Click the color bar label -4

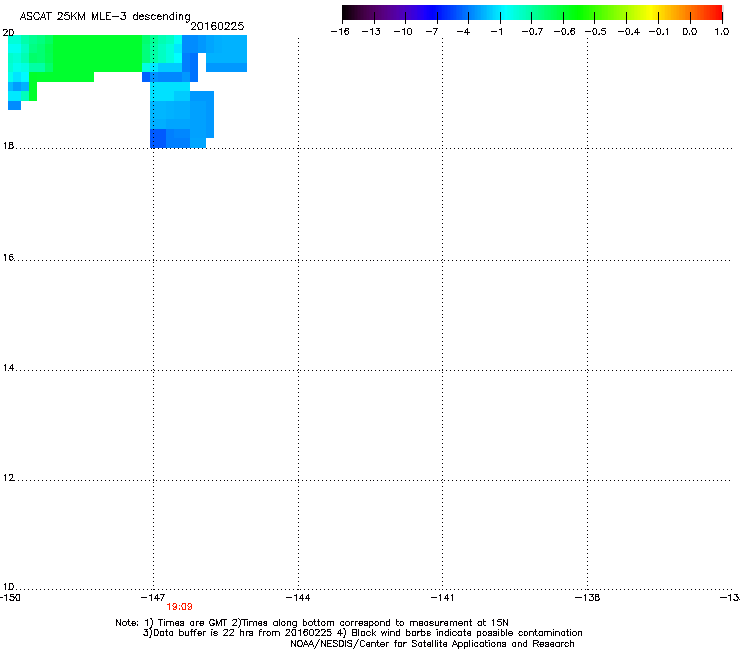click(x=463, y=32)
